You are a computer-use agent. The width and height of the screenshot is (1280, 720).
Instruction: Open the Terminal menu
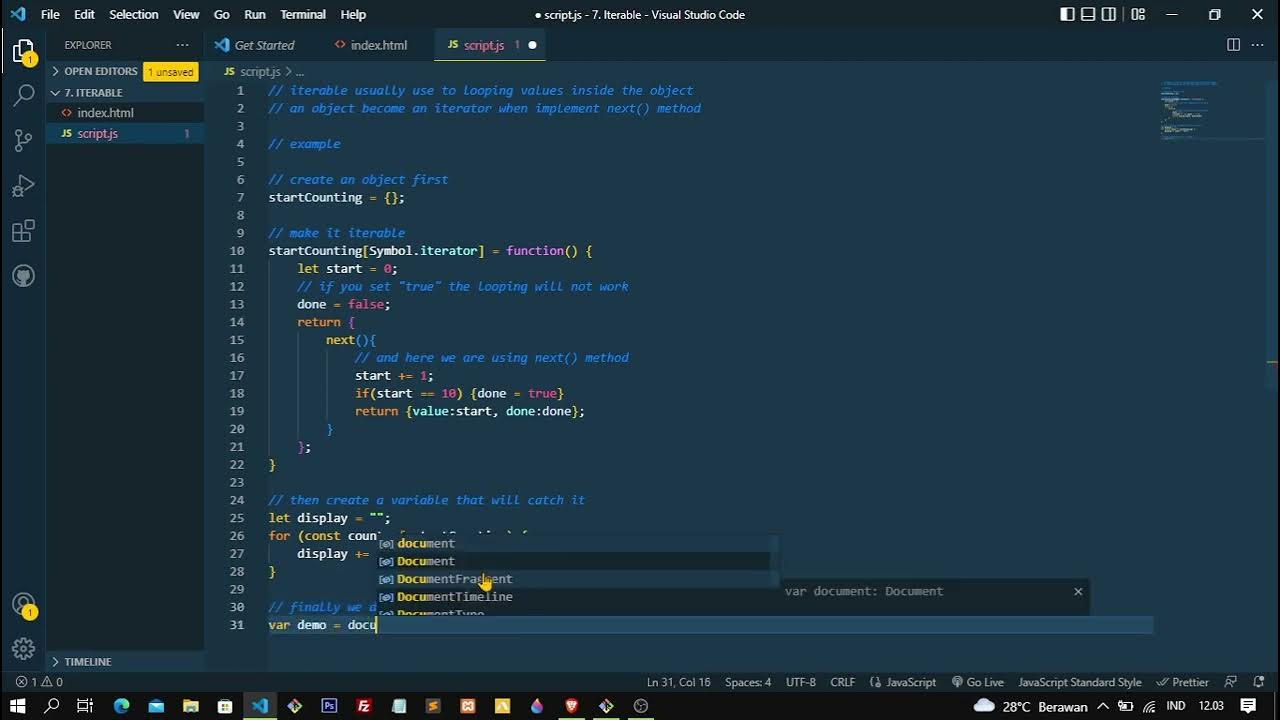click(x=303, y=14)
